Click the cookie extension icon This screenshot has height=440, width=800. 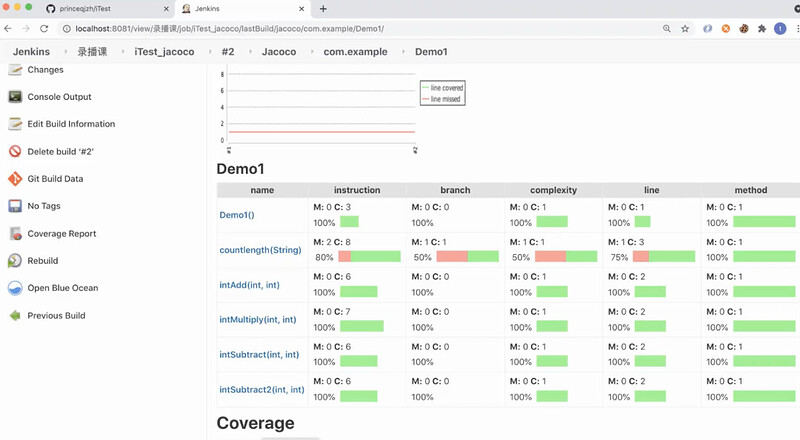pos(744,29)
